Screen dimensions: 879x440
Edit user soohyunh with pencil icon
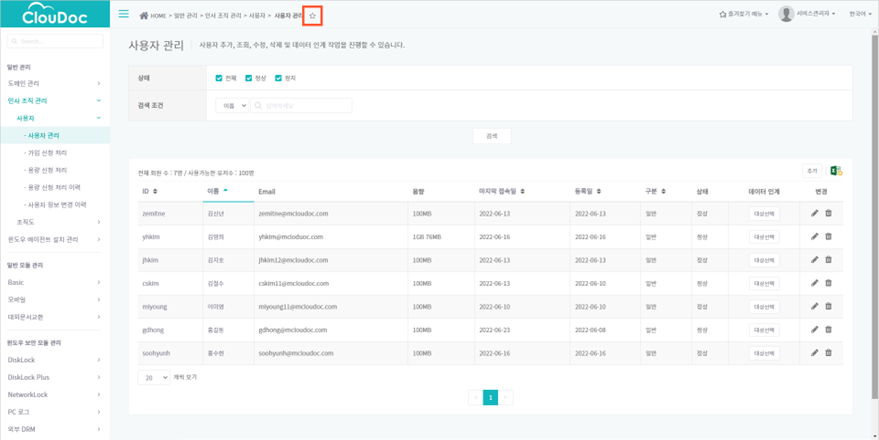point(815,353)
